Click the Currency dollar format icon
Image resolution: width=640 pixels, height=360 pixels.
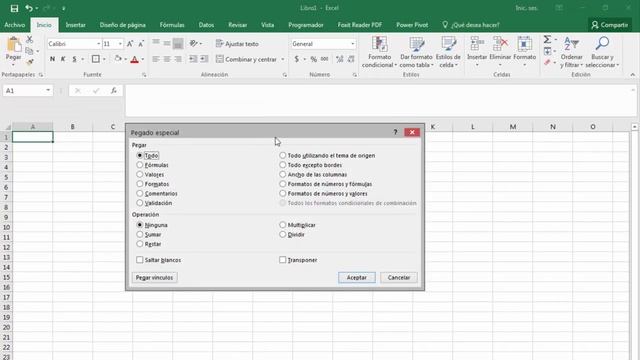coord(297,59)
